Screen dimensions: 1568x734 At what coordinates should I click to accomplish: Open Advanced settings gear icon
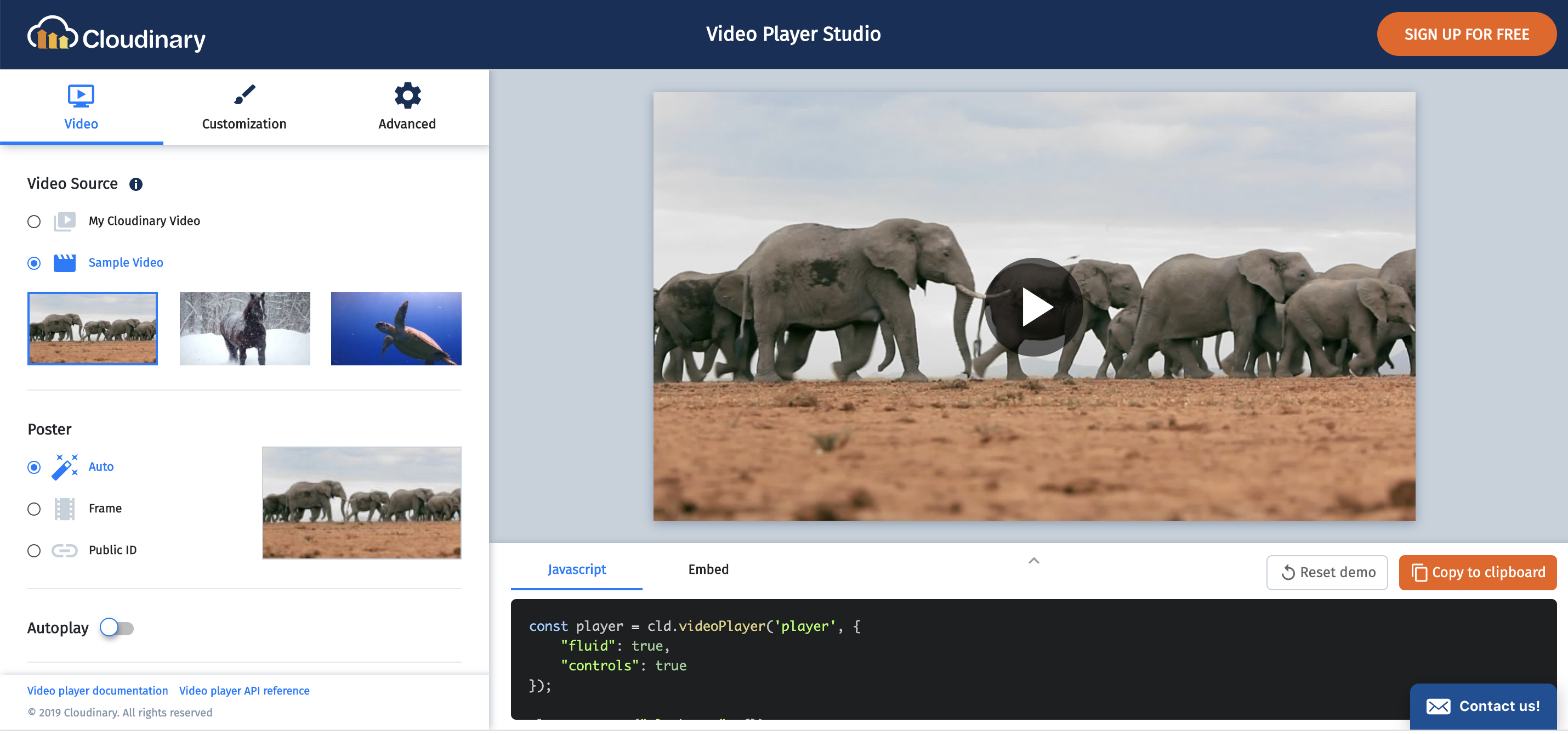(407, 95)
